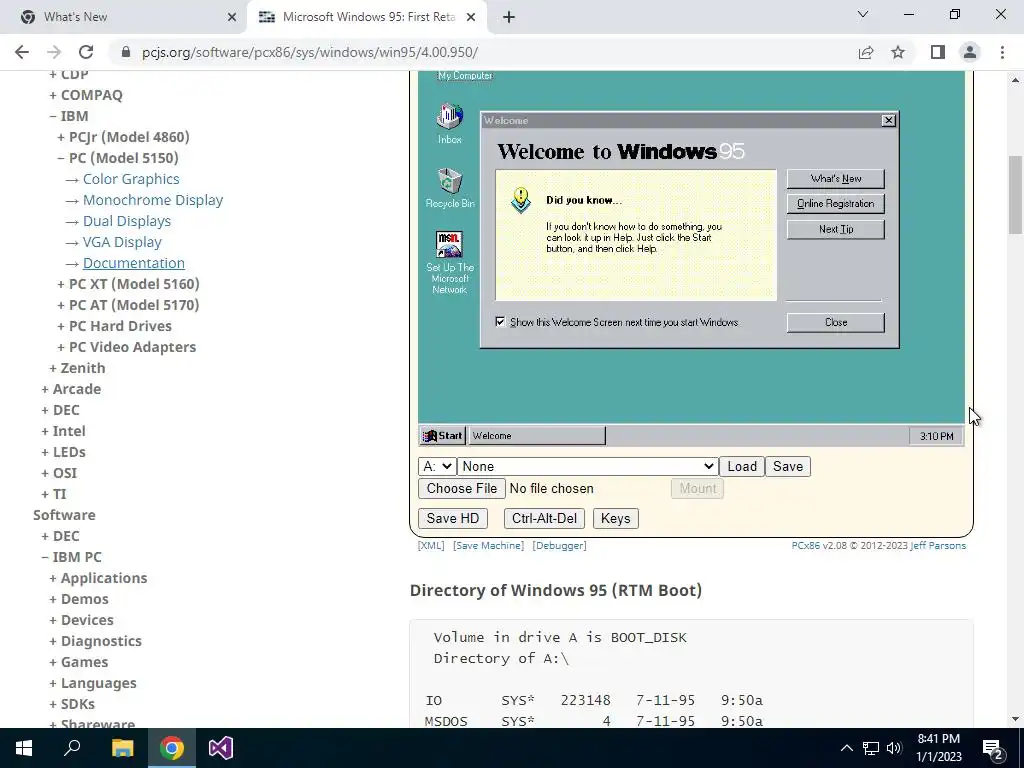The height and width of the screenshot is (768, 1024).
Task: Share this page icon
Action: point(866,52)
